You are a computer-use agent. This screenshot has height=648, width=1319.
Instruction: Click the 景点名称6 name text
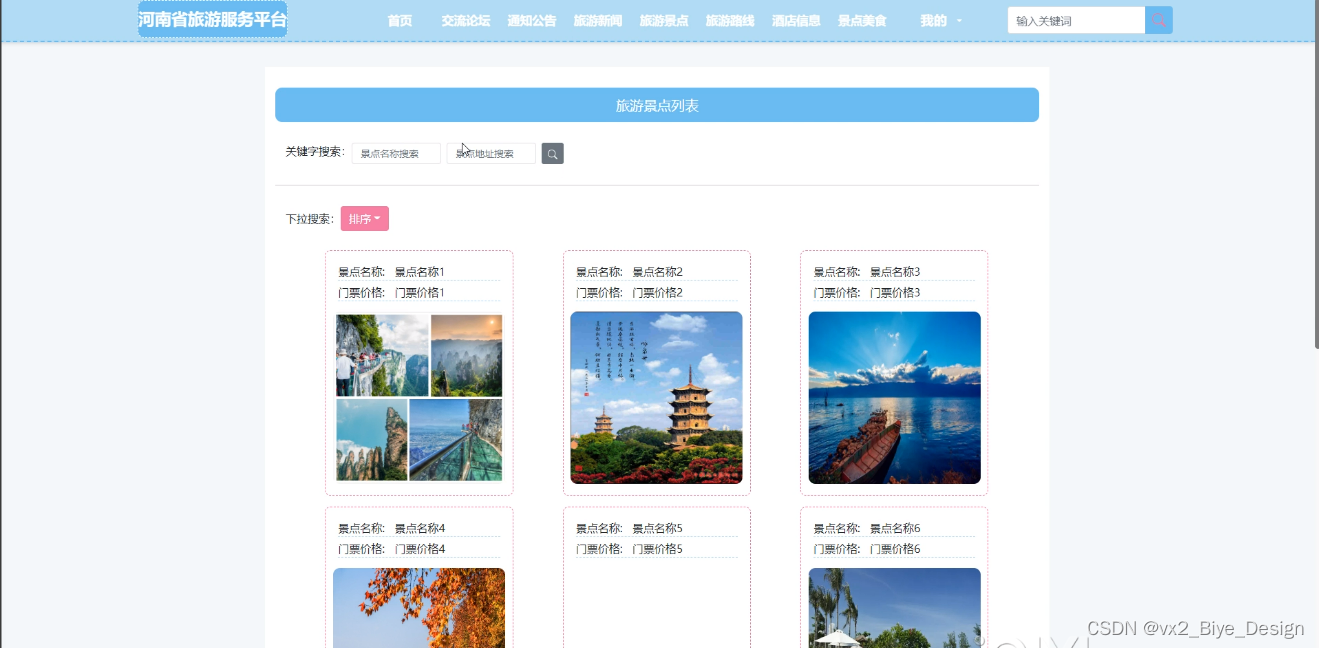[895, 529]
